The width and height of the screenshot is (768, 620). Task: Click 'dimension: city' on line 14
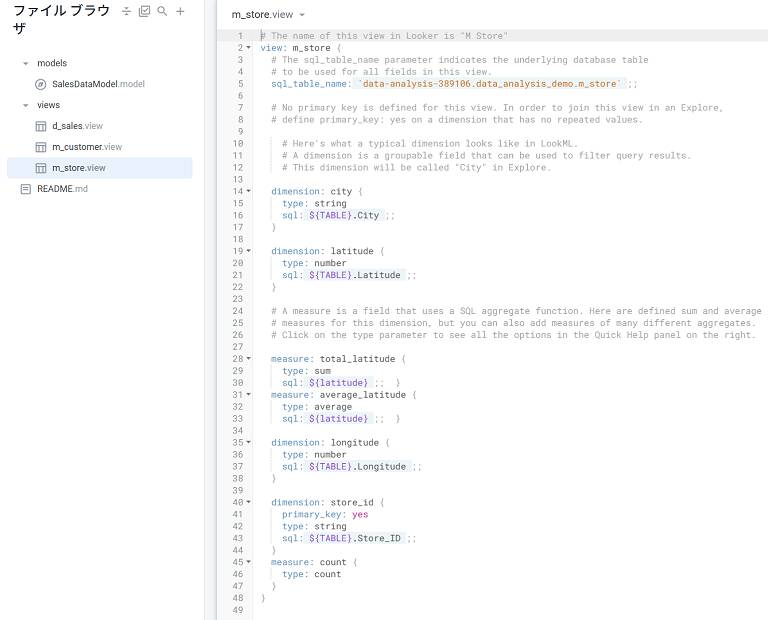coord(312,191)
